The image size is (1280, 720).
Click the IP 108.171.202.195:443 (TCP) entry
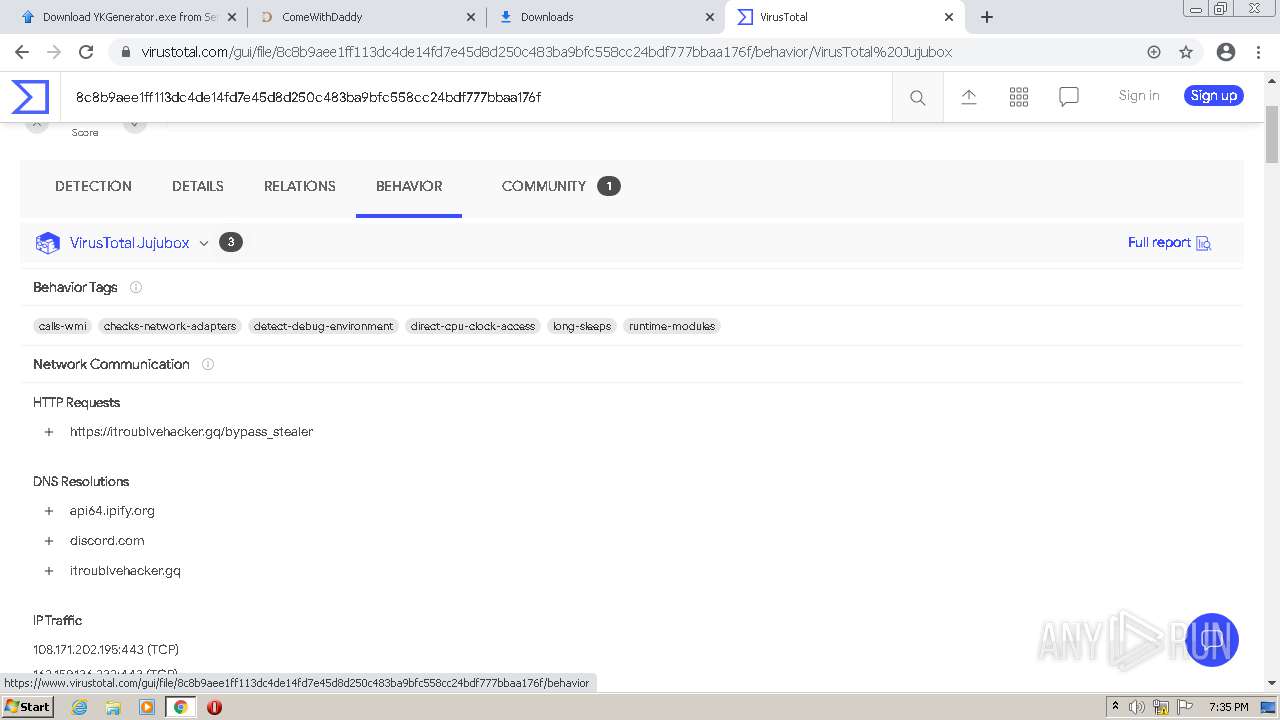tap(106, 650)
